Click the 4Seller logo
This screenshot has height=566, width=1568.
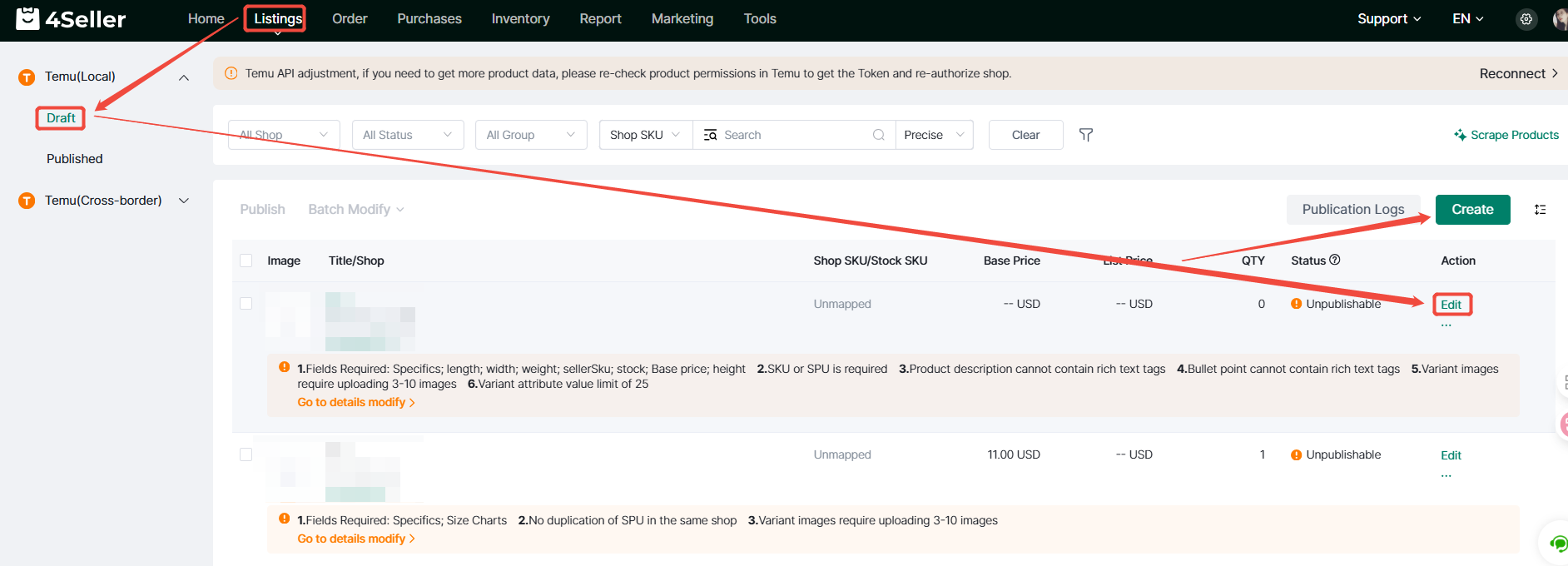tap(71, 18)
